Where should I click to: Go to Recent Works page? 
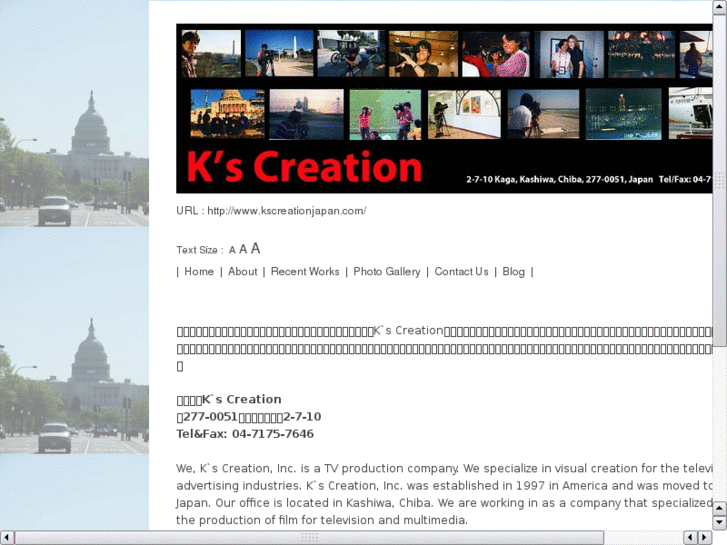click(305, 271)
